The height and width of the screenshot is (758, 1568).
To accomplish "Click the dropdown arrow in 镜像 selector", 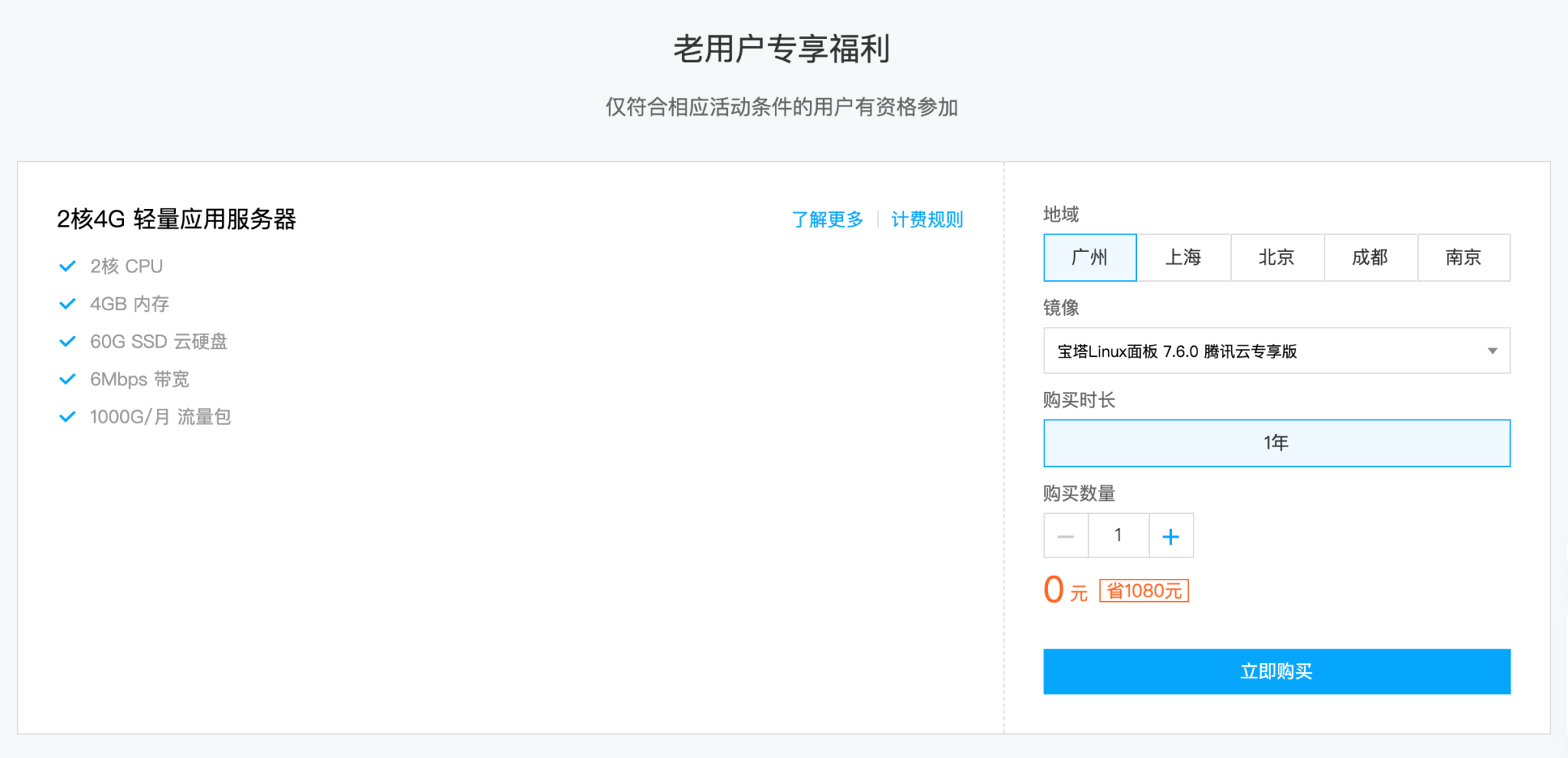I will click(1491, 351).
